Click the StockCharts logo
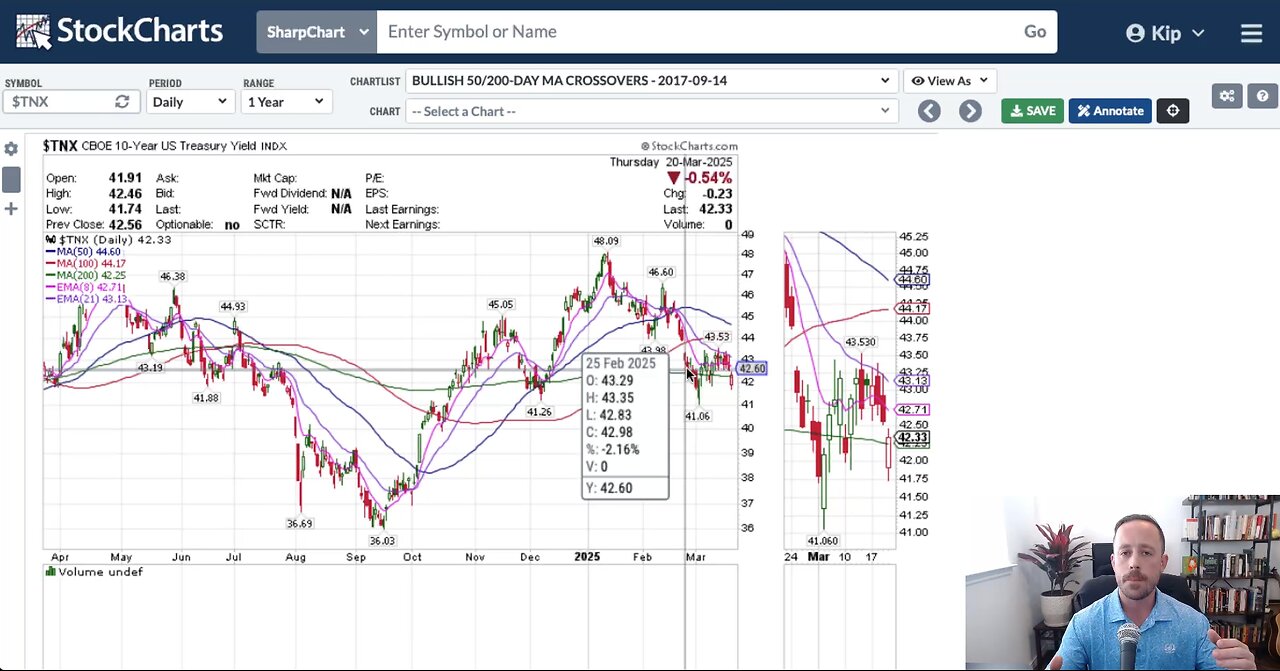Screen dimensions: 1280x671 [119, 31]
